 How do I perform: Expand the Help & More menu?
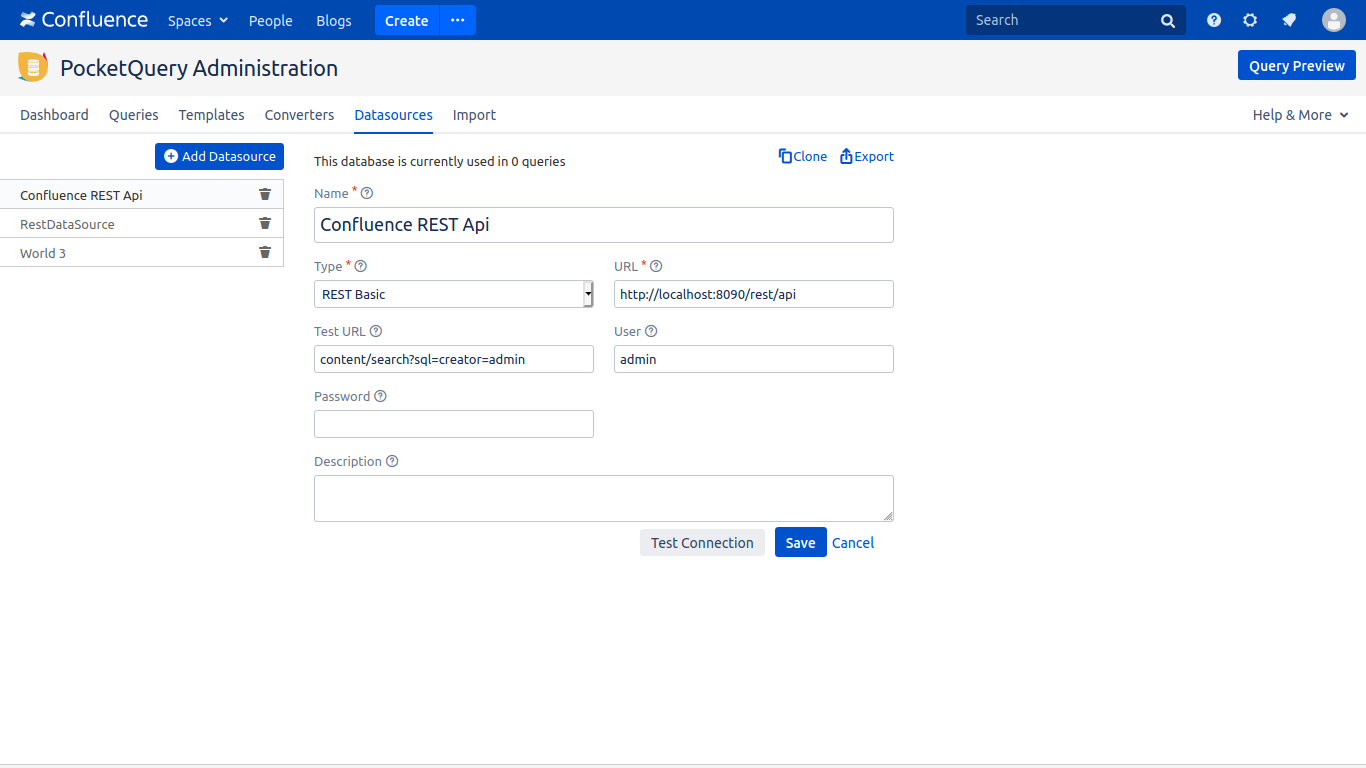click(1300, 115)
